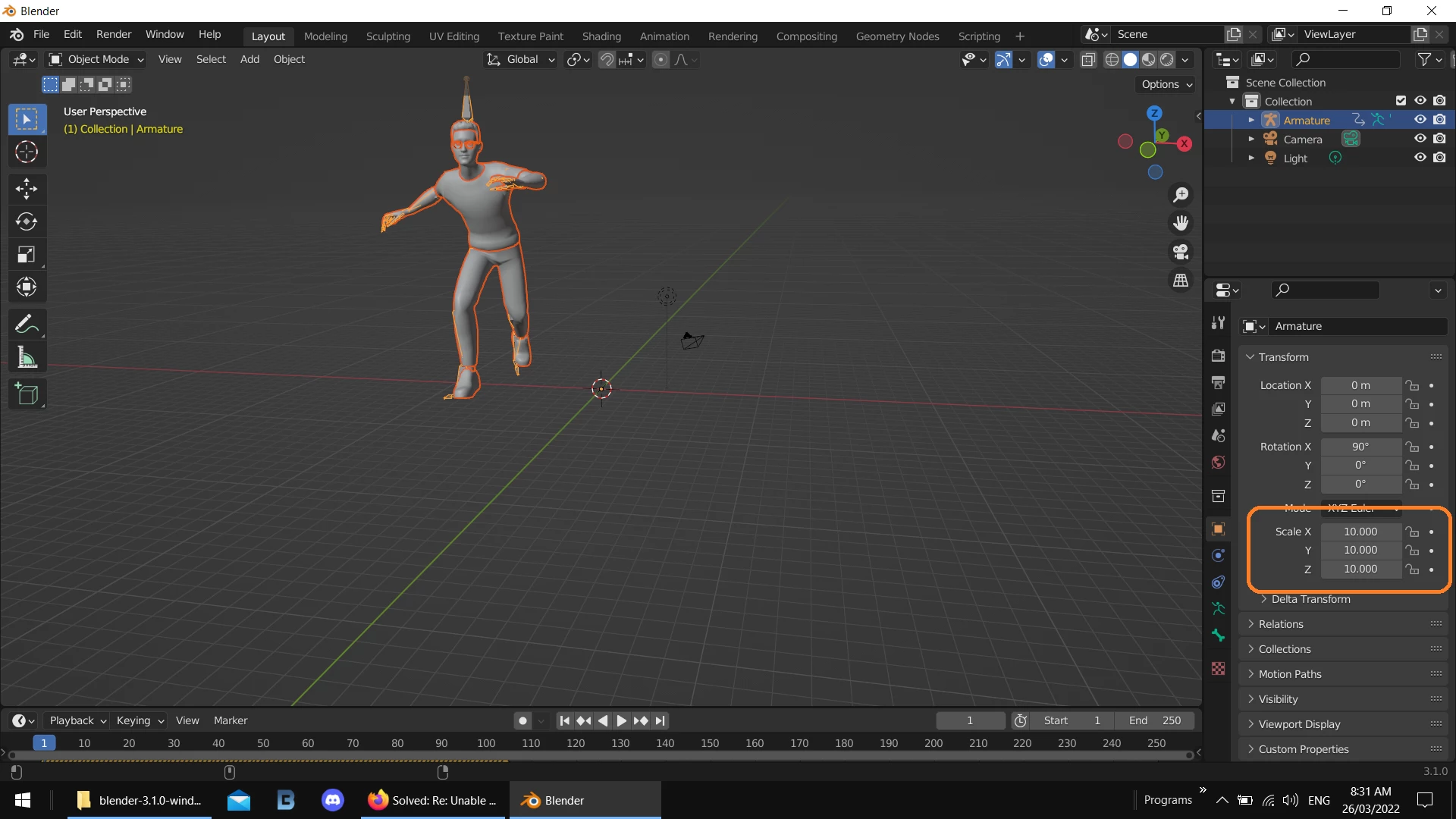Hide the Camera in the viewport
This screenshot has width=1456, height=819.
(x=1419, y=139)
